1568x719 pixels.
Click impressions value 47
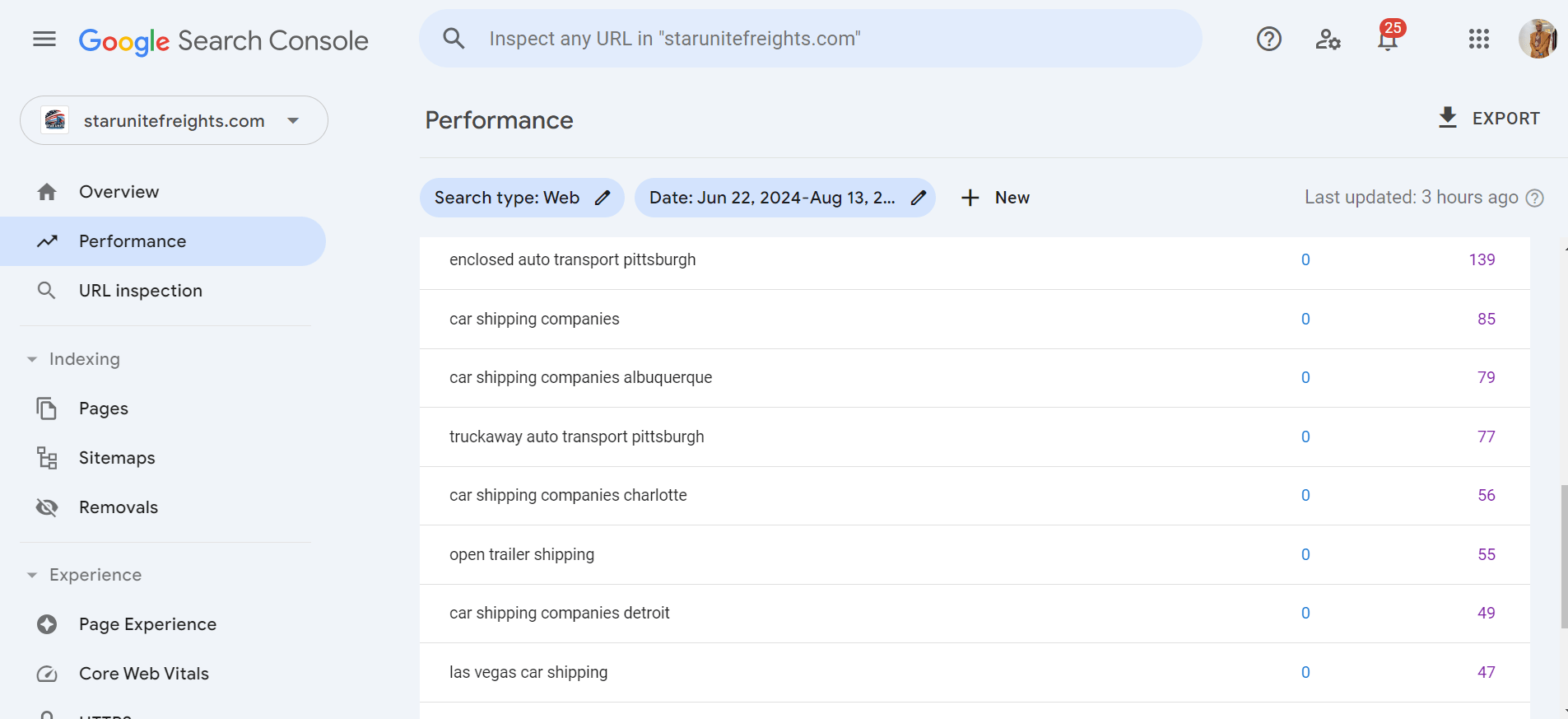(1486, 672)
